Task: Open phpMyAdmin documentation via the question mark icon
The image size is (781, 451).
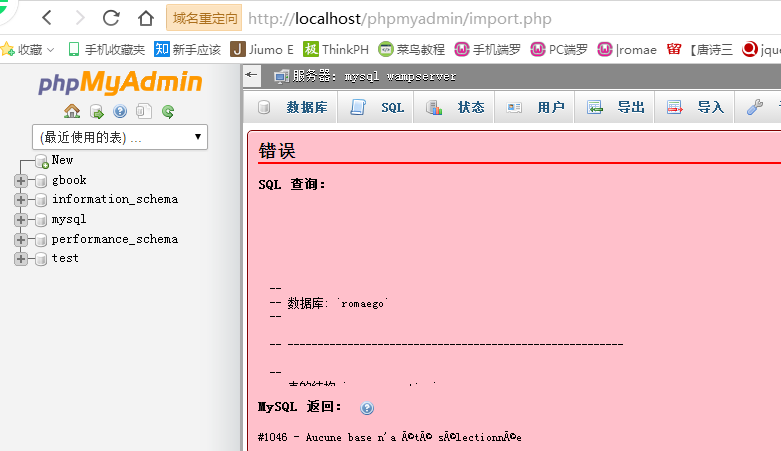Action: pos(120,111)
